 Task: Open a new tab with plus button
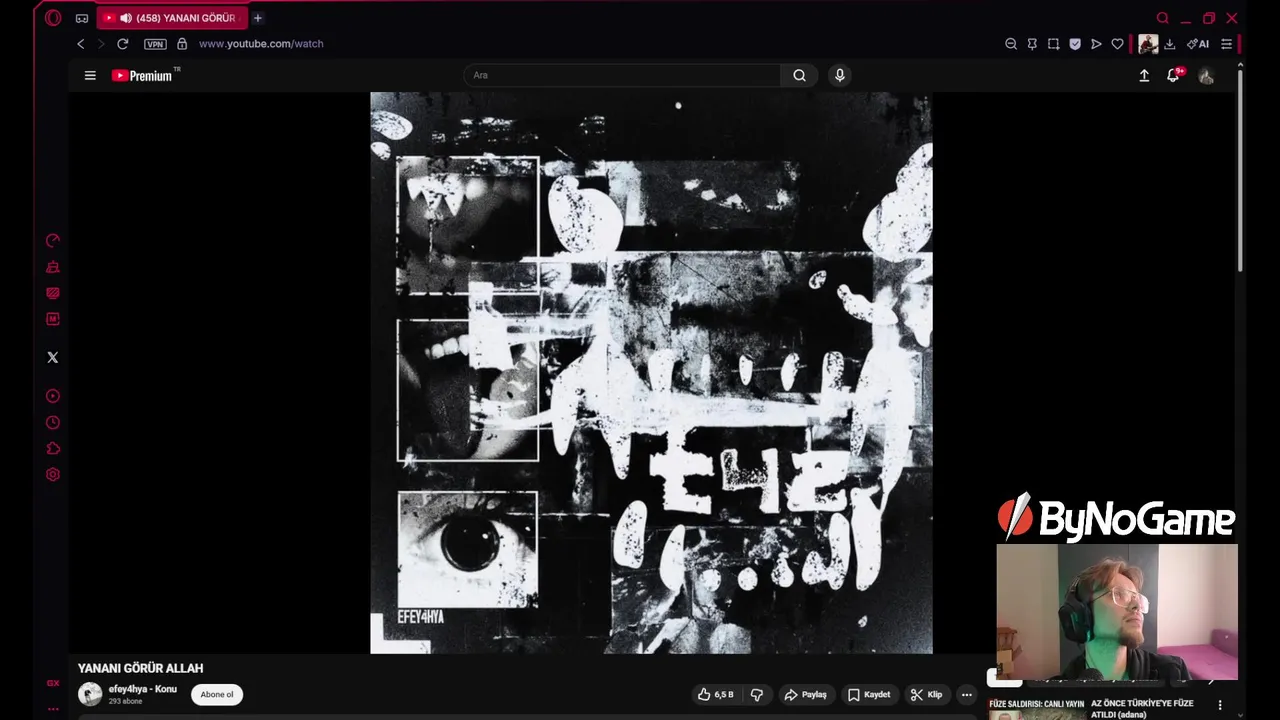(257, 18)
